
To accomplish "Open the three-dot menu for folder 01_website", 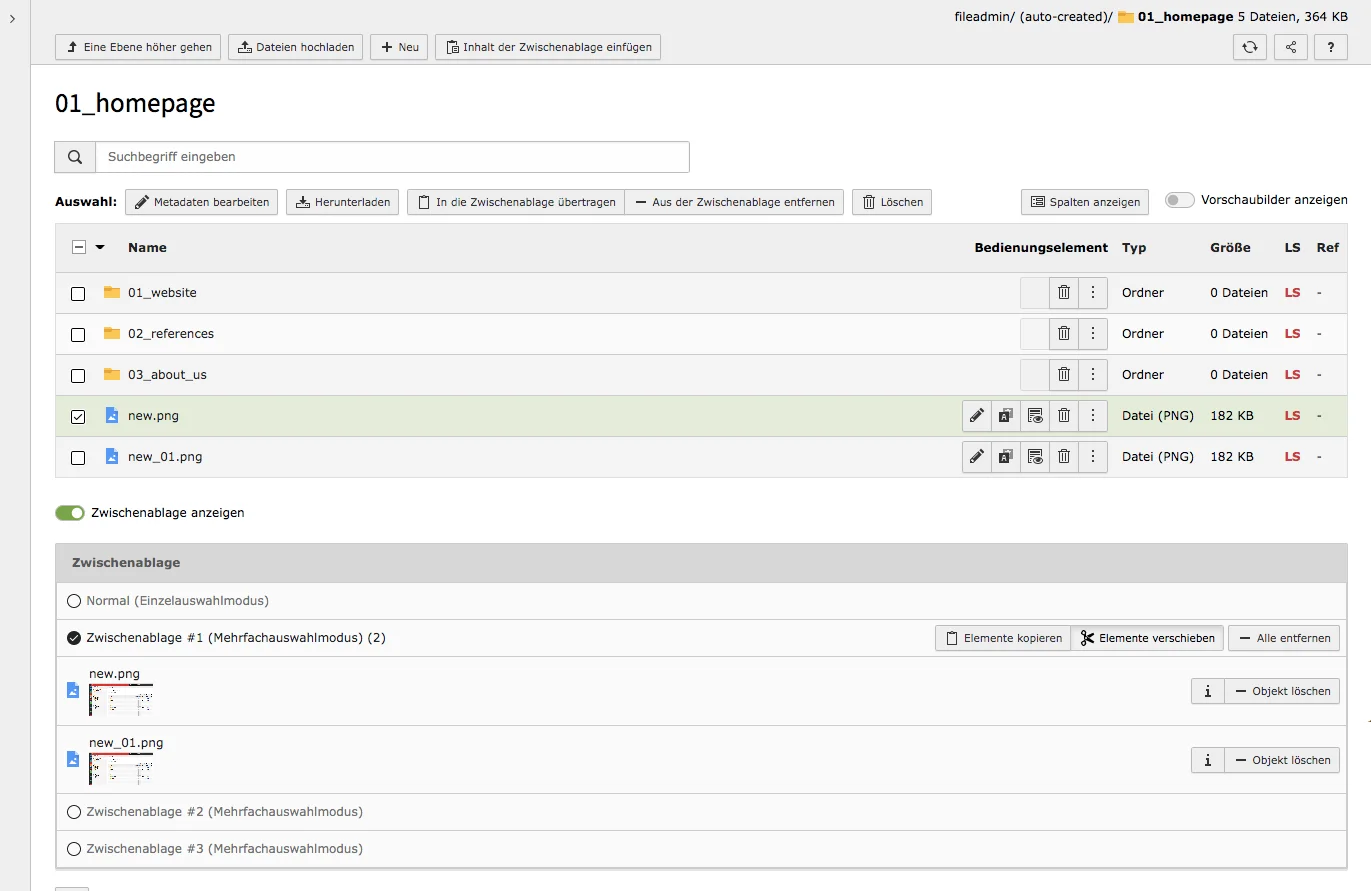I will [x=1092, y=292].
